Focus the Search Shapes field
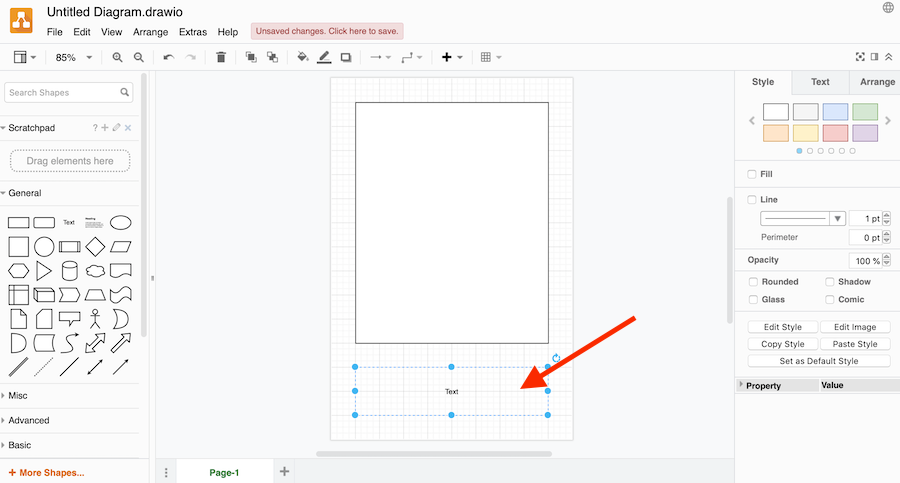The image size is (900, 483). point(68,92)
